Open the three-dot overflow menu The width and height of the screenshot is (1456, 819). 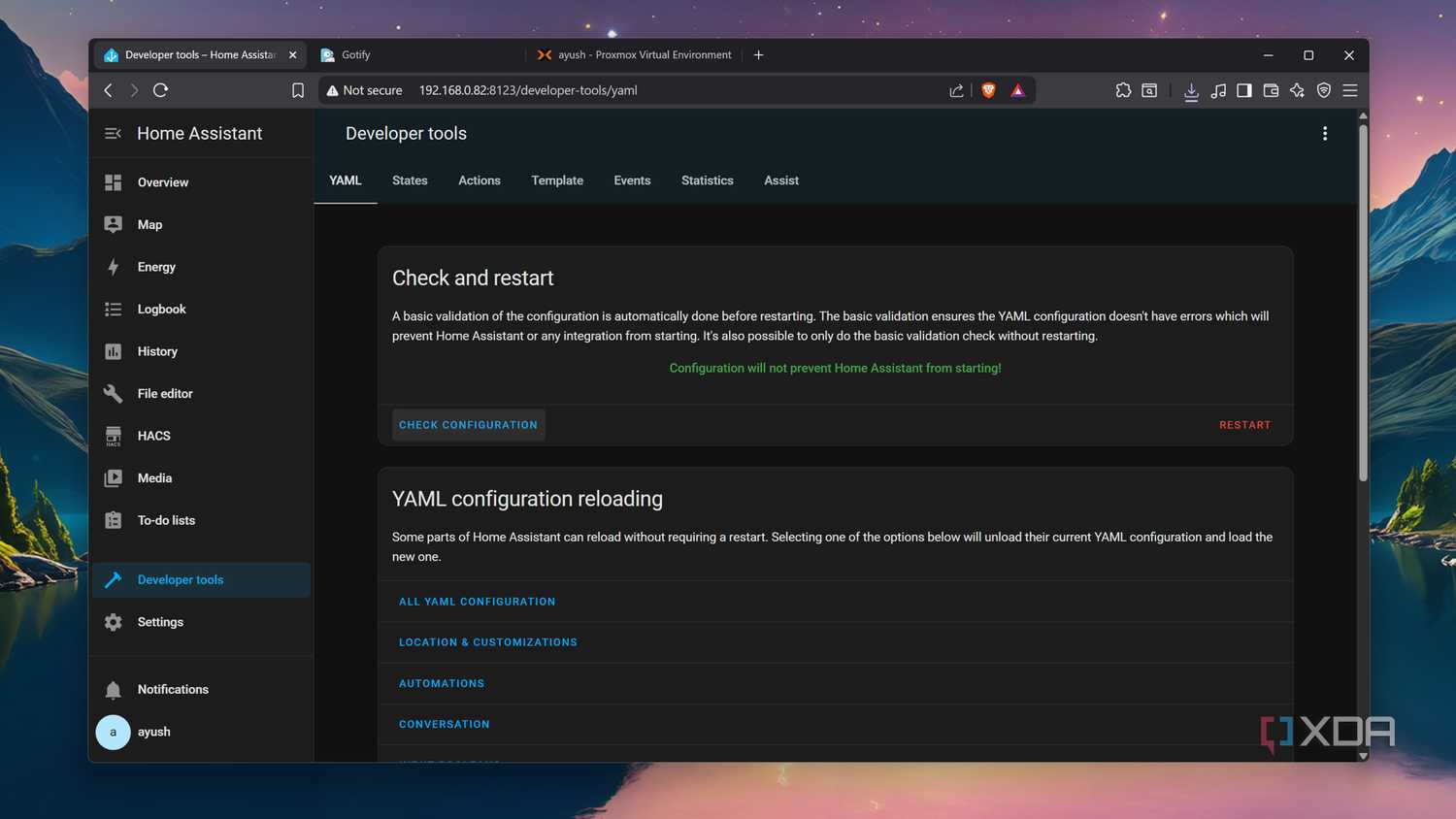tap(1325, 134)
